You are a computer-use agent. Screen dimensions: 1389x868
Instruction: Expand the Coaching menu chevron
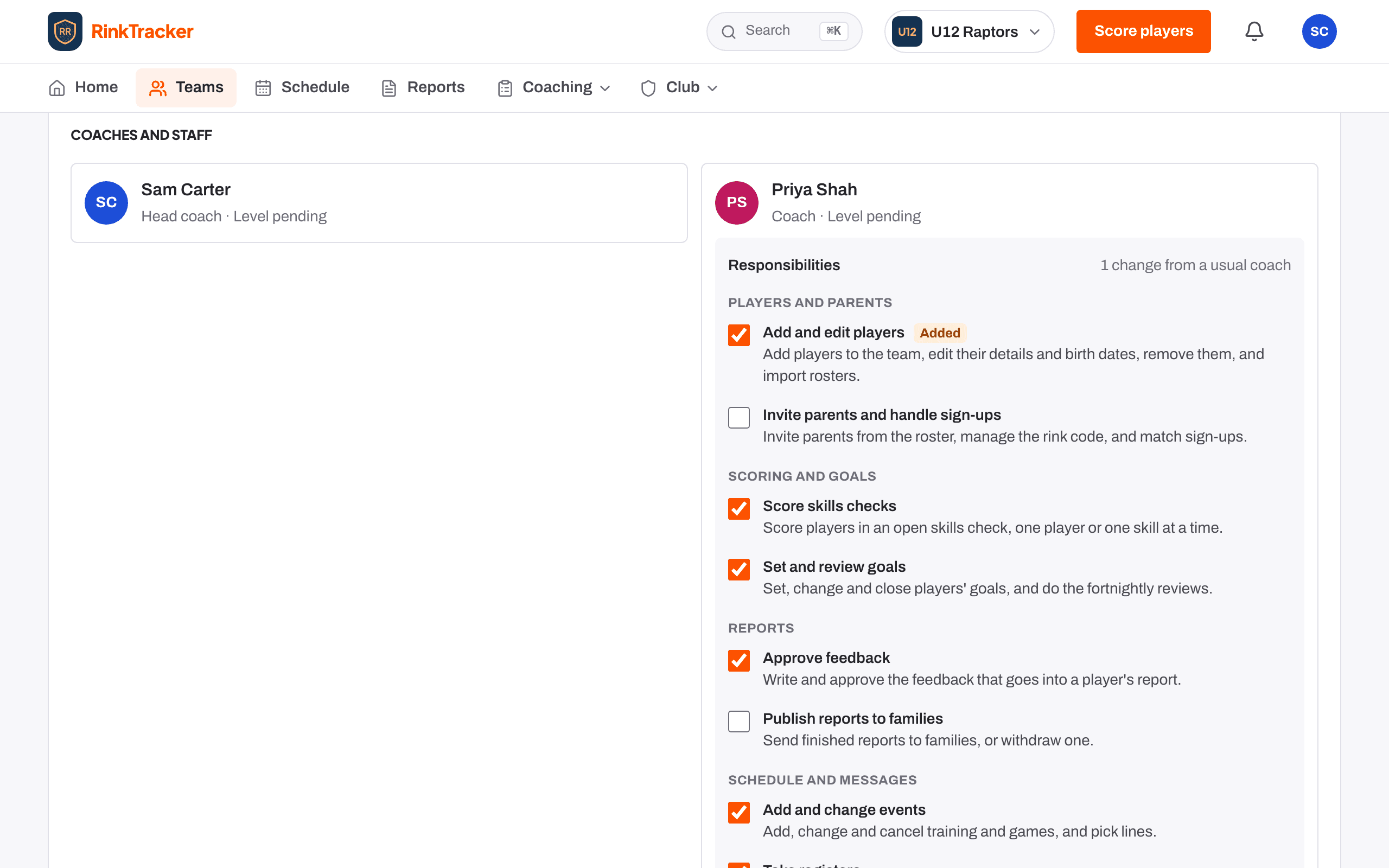tap(605, 88)
